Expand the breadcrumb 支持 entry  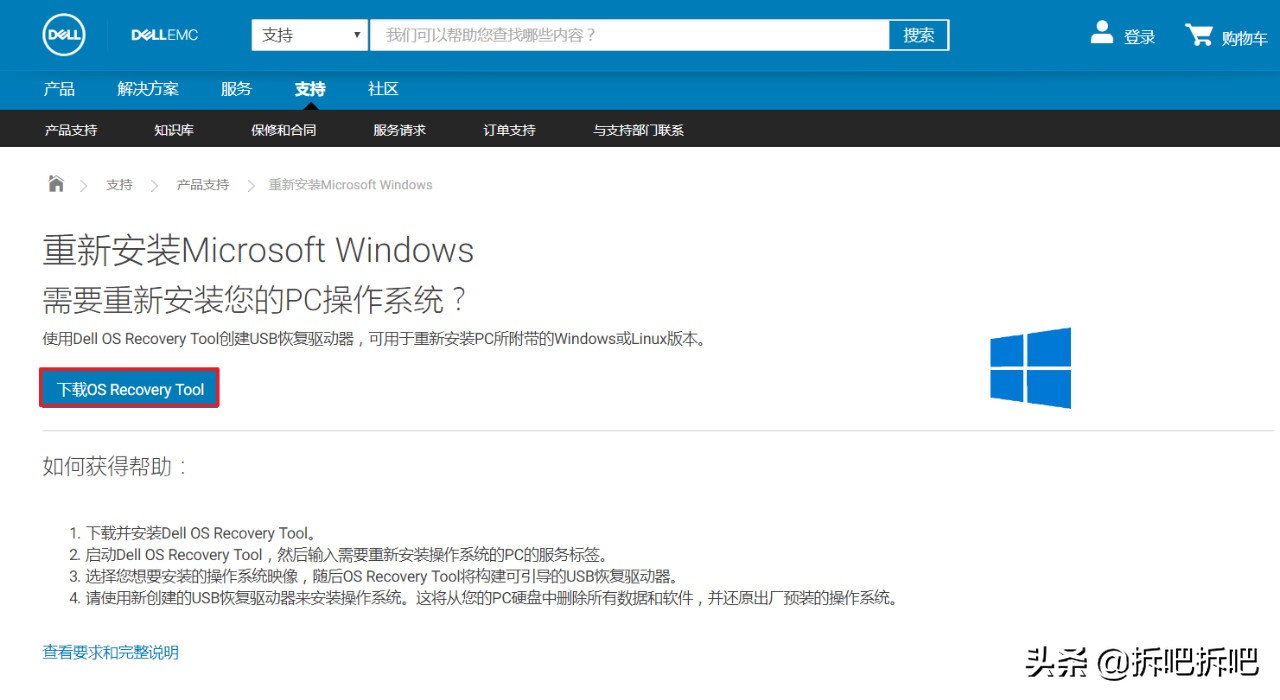119,184
